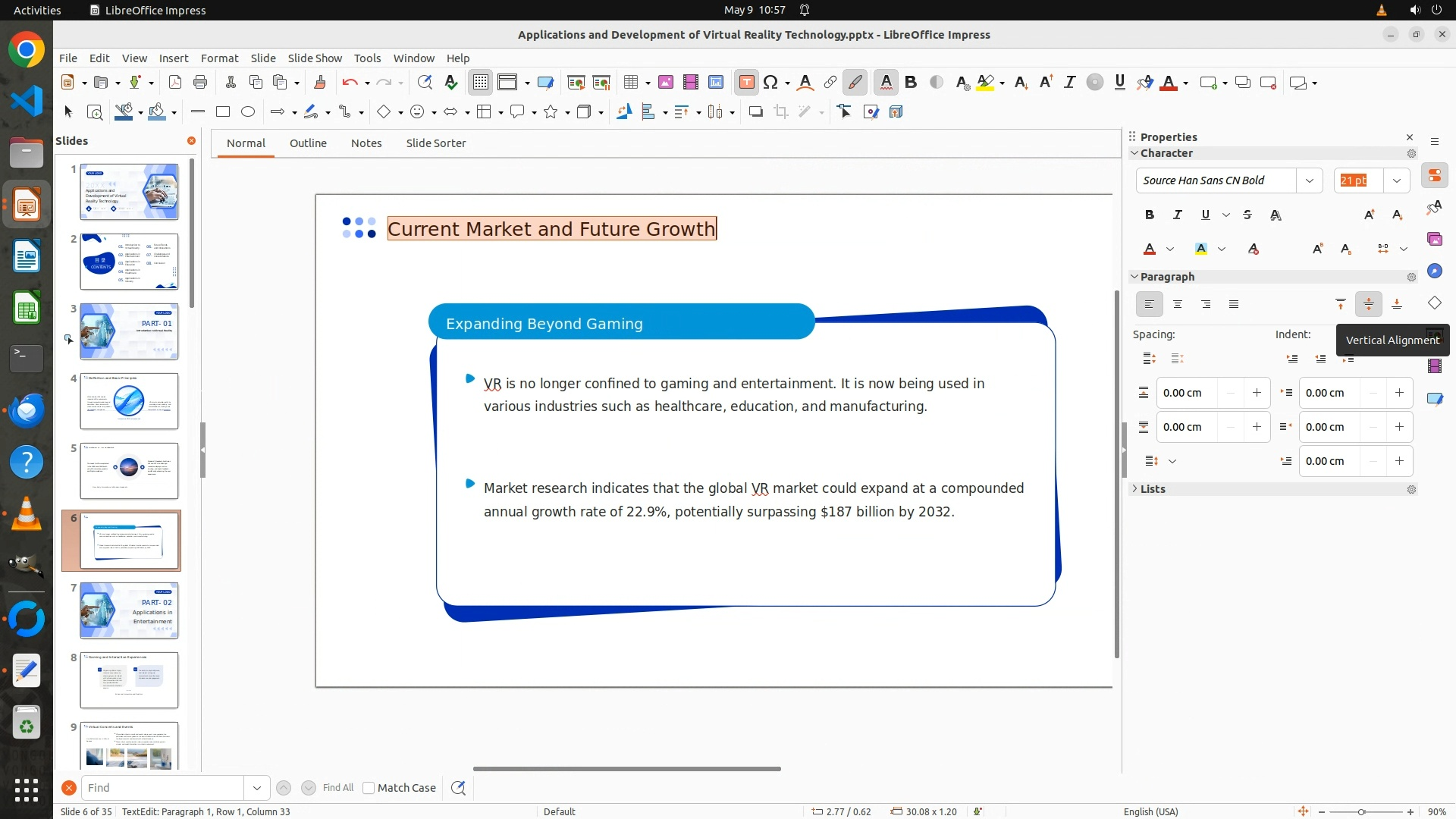This screenshot has width=1456, height=819.
Task: Expand the Lists section
Action: [x=1153, y=489]
